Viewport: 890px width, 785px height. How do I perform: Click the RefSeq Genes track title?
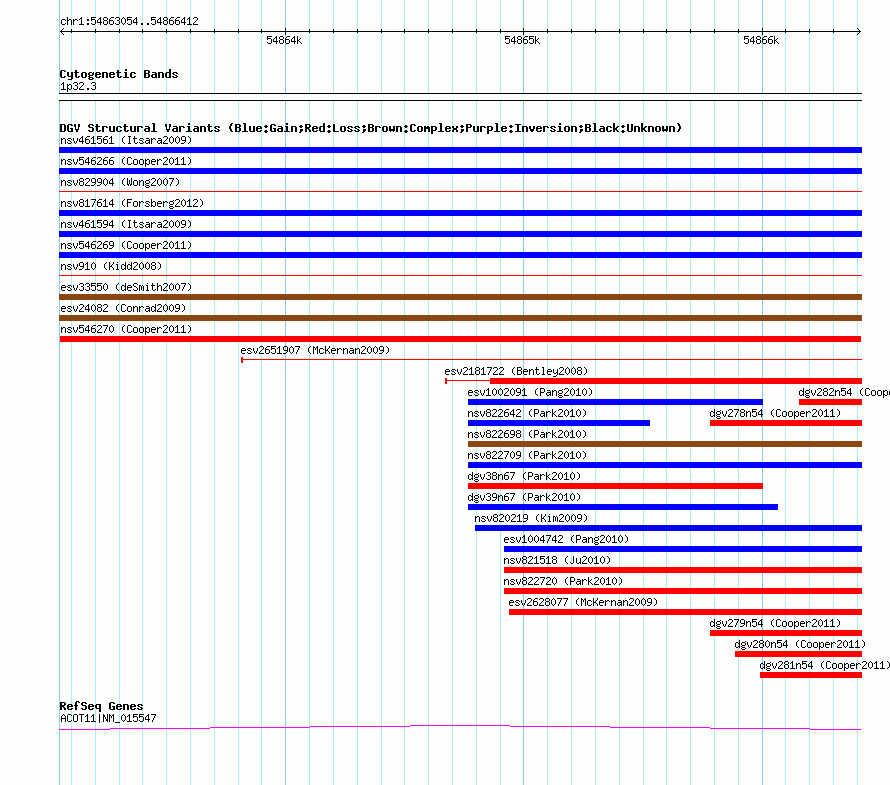coord(101,706)
